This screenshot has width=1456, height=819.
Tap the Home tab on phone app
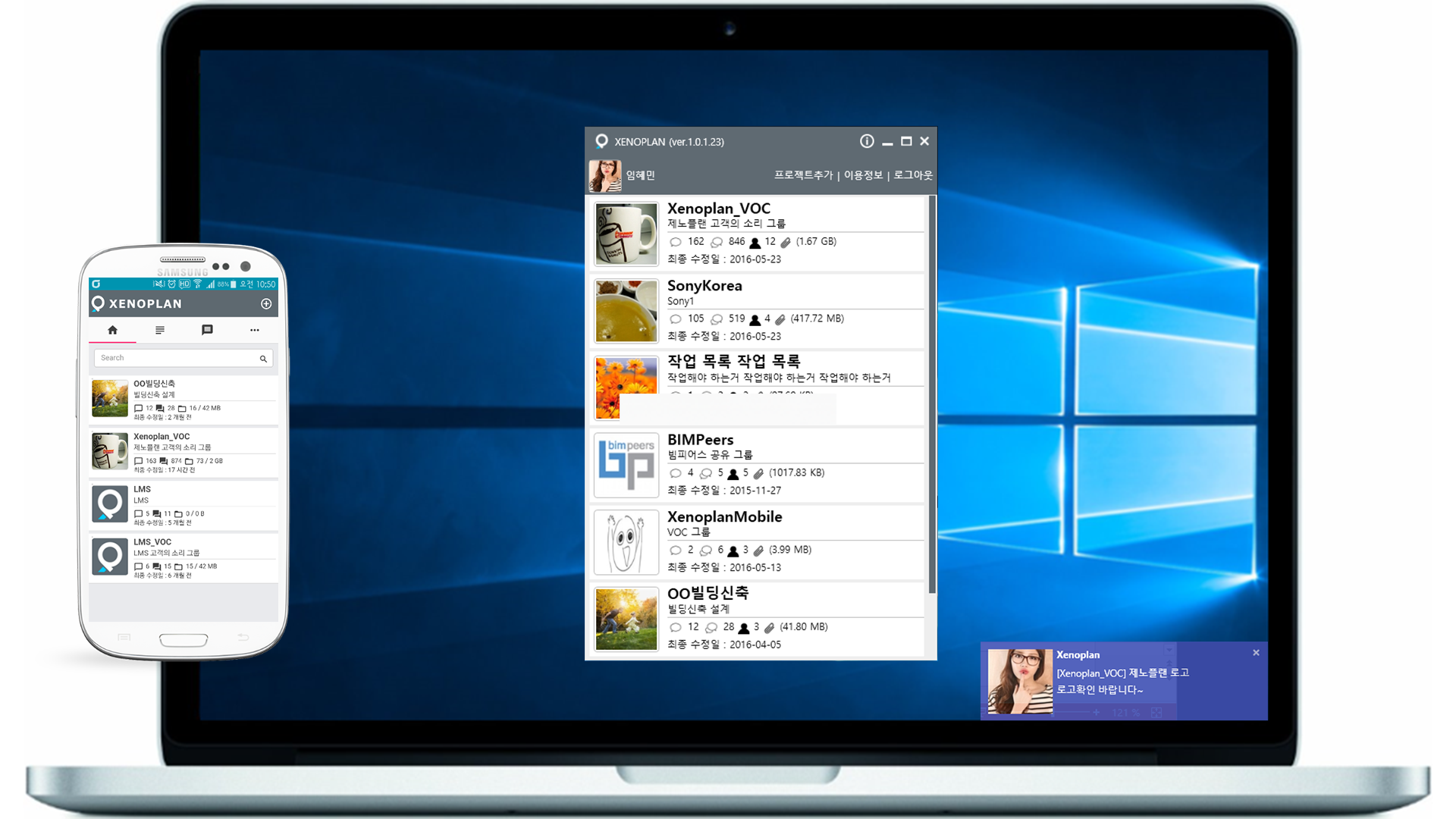pyautogui.click(x=112, y=330)
